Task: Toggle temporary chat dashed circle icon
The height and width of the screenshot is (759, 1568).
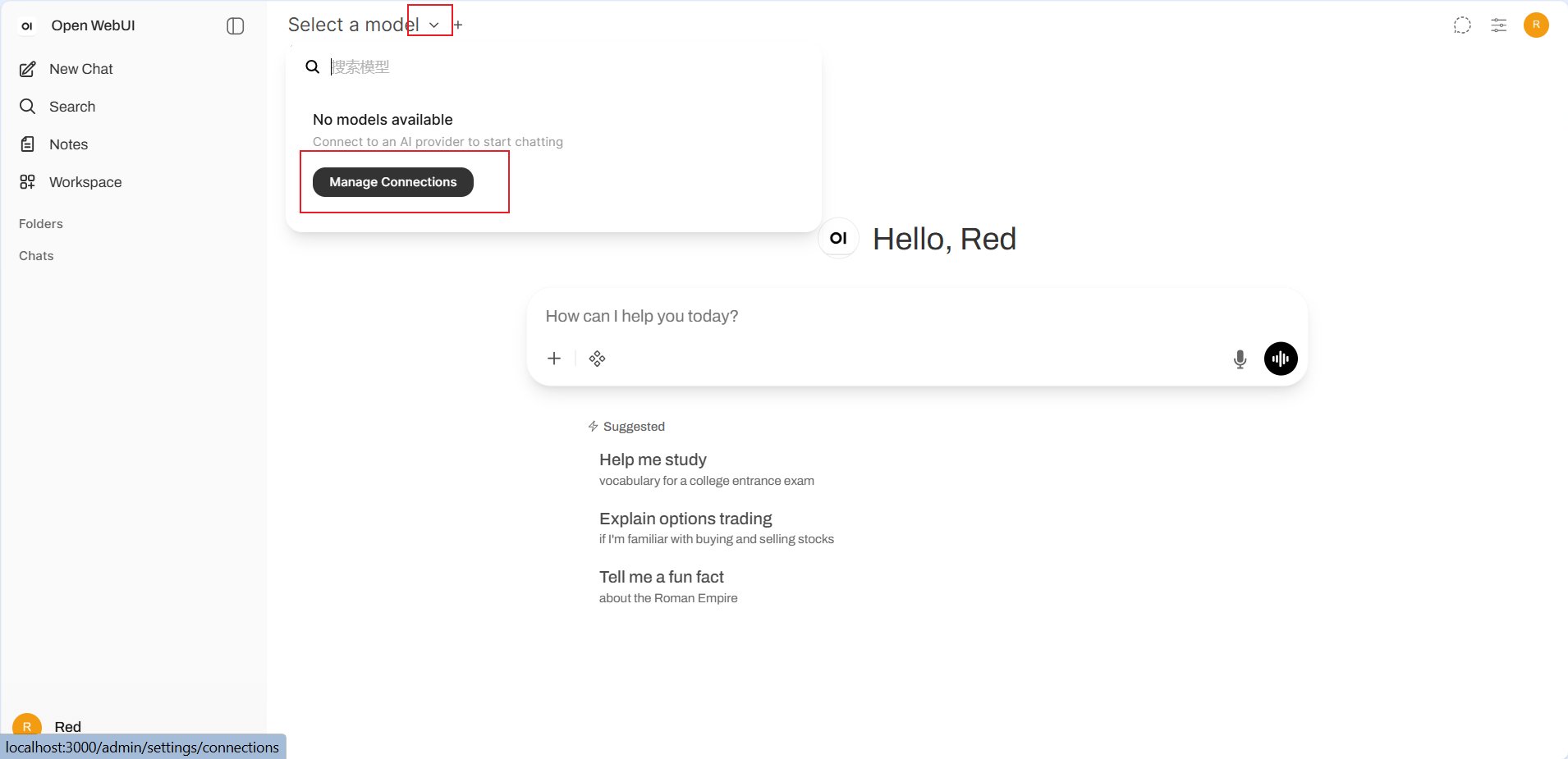Action: (1462, 25)
